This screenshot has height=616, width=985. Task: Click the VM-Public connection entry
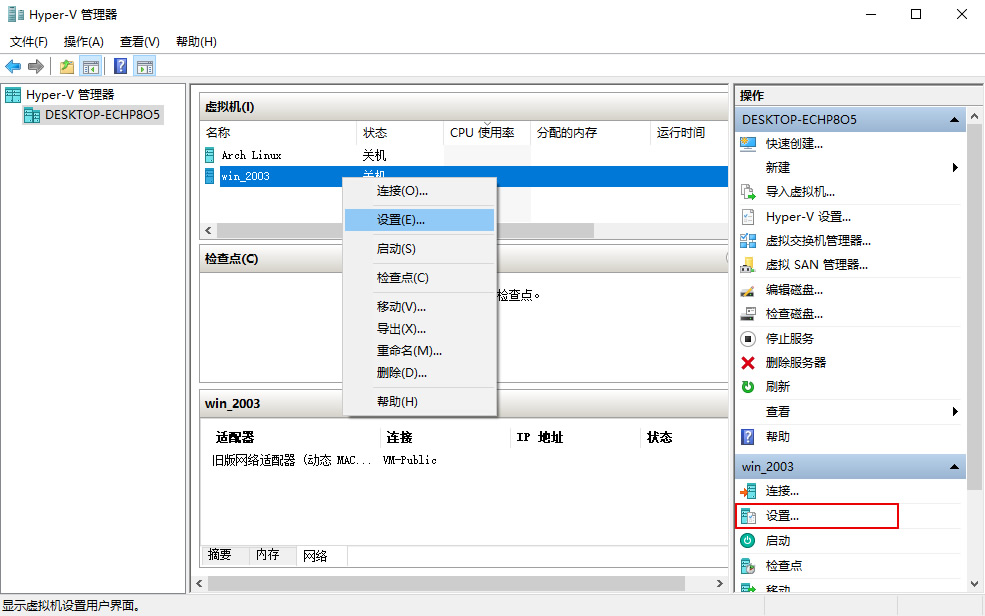[410, 460]
